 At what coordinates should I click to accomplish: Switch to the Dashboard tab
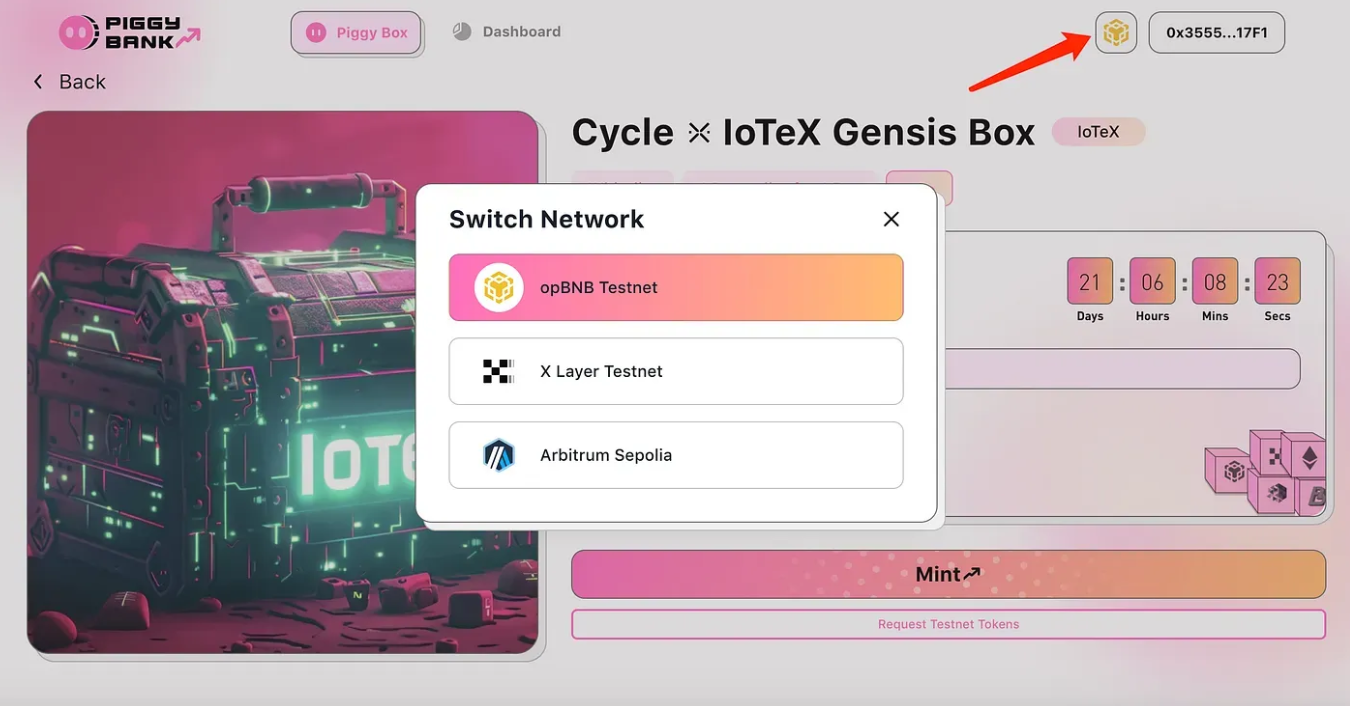(x=506, y=32)
